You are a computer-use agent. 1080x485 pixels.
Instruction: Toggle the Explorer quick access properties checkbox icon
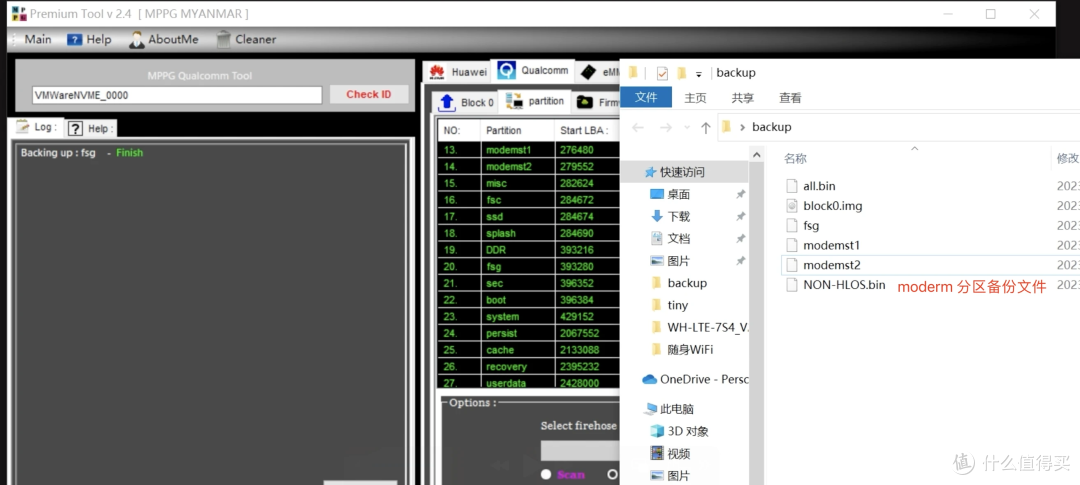(x=662, y=73)
